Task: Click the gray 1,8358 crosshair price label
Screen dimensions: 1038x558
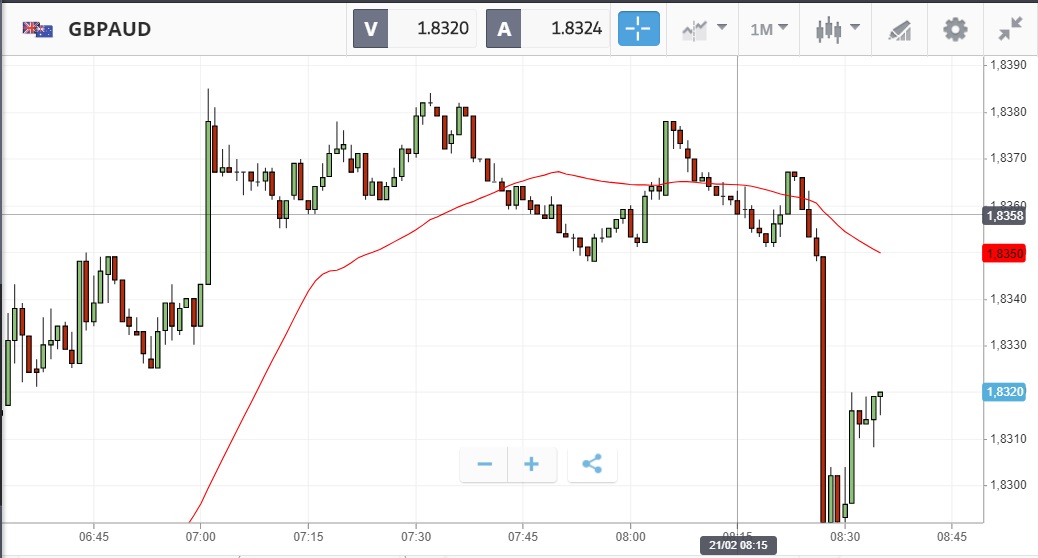Action: point(1005,215)
